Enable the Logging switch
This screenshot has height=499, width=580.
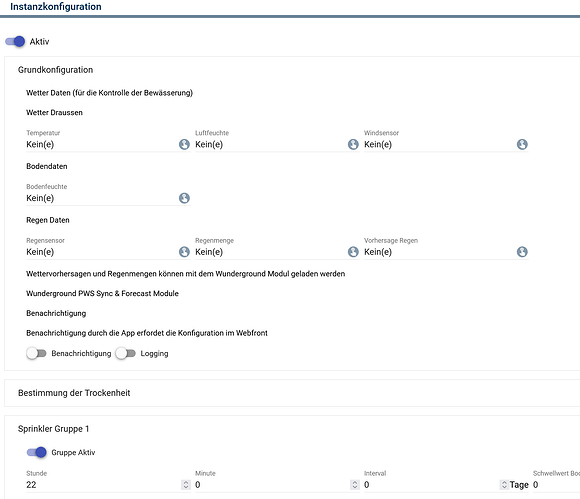click(x=125, y=354)
